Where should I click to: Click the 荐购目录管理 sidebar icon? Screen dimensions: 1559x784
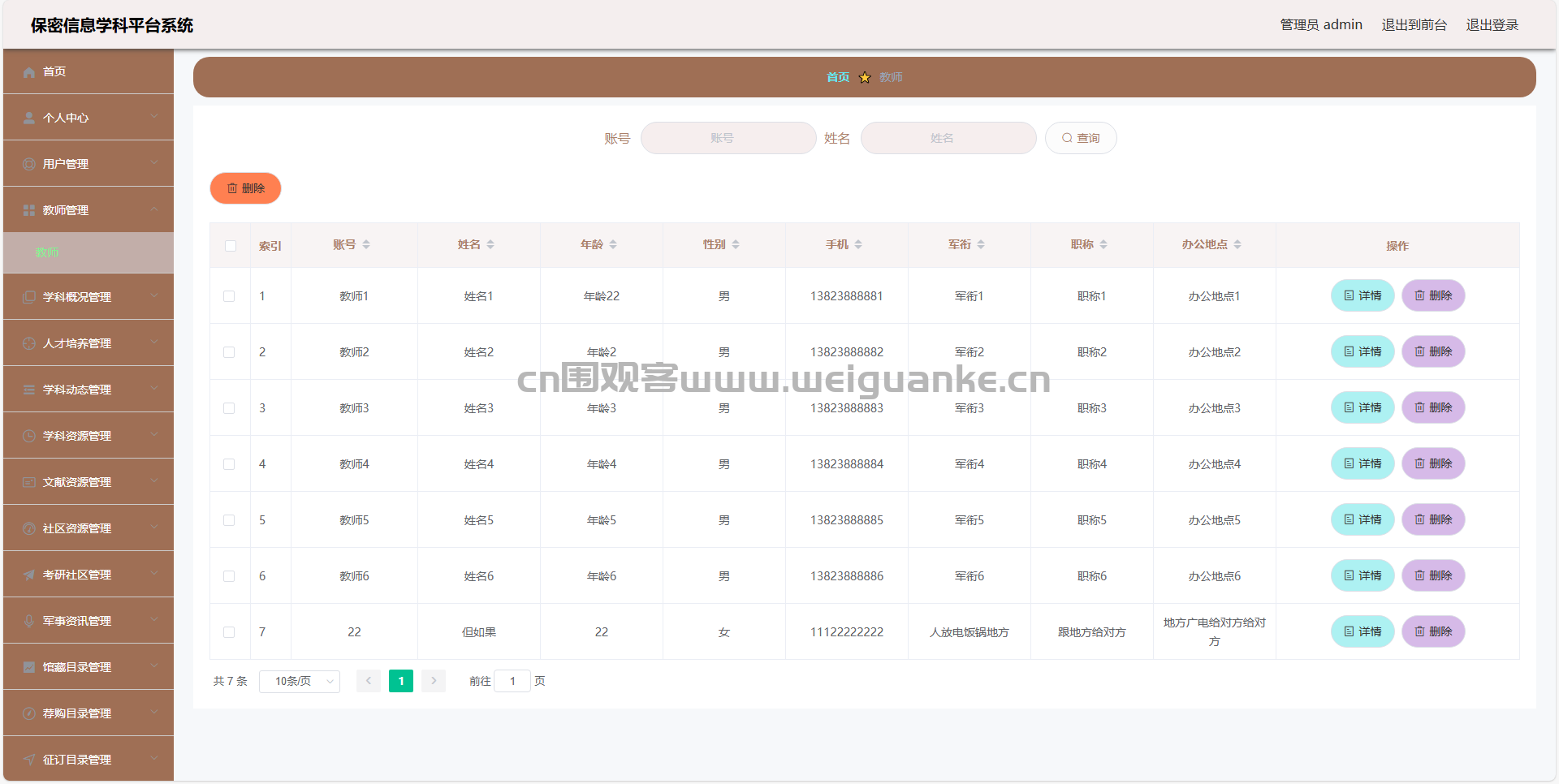[x=29, y=714]
